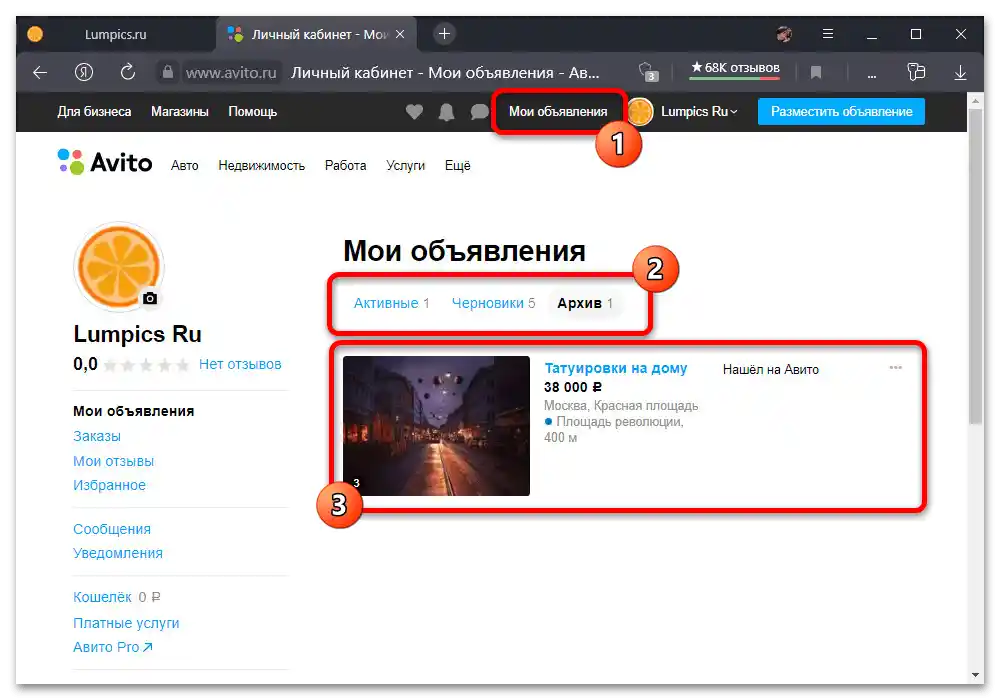Click the page's vertical scrollbar thumb
This screenshot has height=700, width=1000.
pyautogui.click(x=975, y=266)
